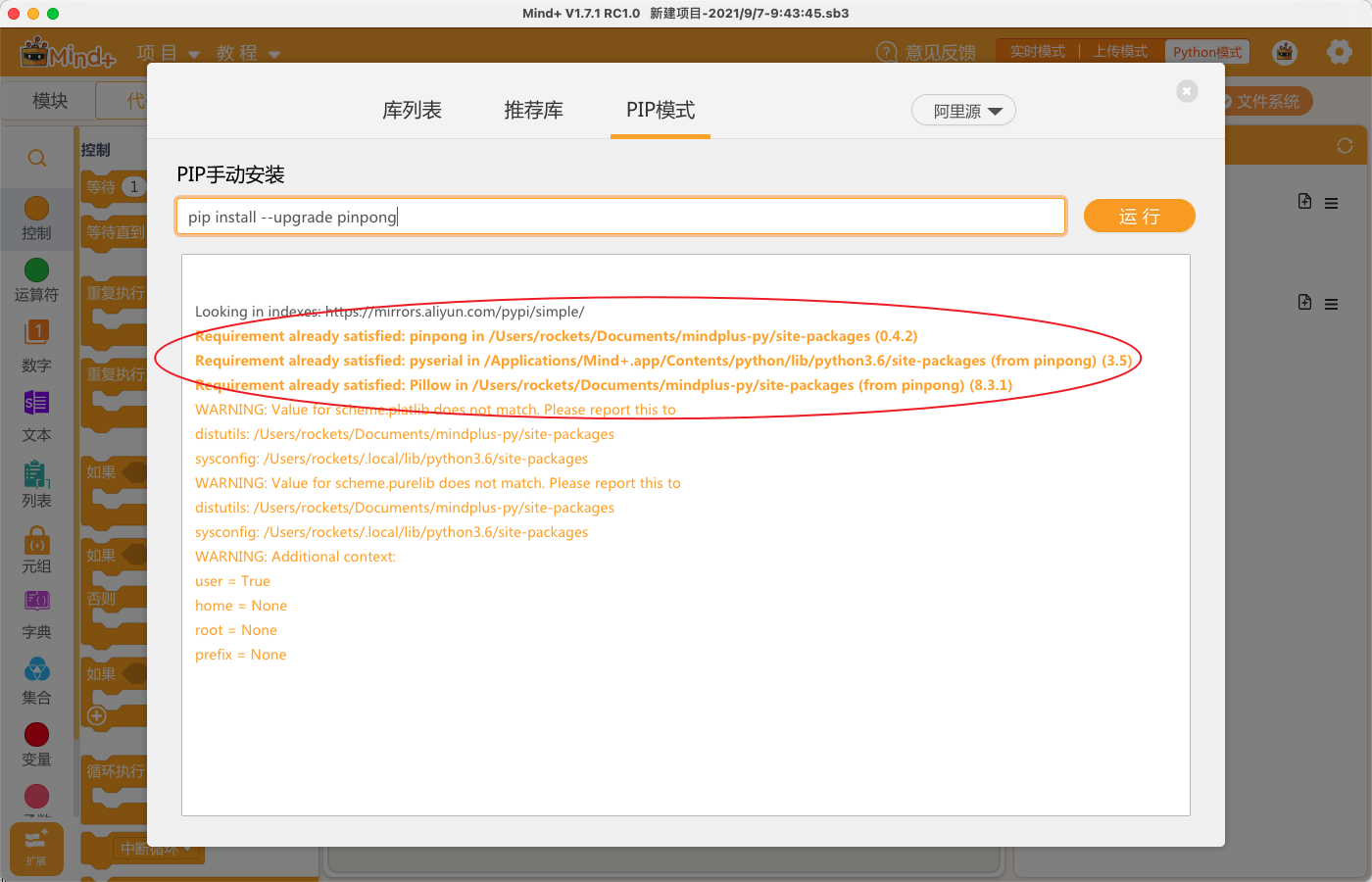The image size is (1372, 882).
Task: Click the 'user = True' output line
Action: [x=232, y=581]
